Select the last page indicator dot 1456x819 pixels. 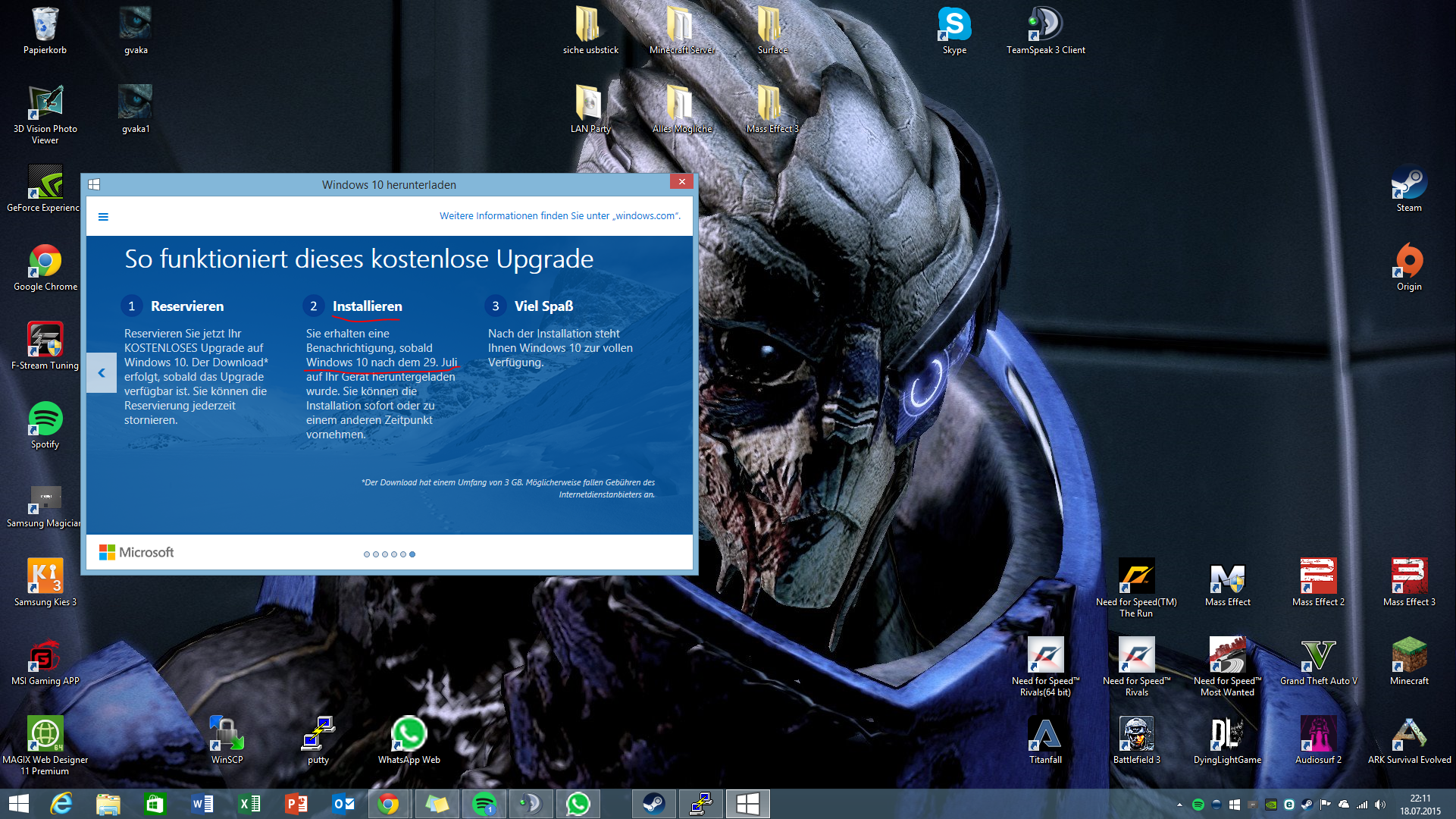412,554
